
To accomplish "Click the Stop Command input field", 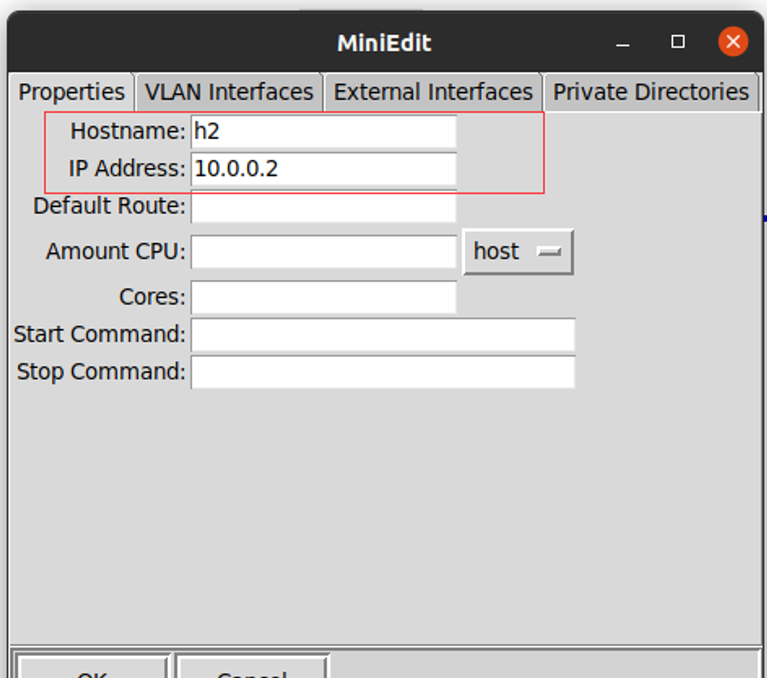I will point(383,372).
